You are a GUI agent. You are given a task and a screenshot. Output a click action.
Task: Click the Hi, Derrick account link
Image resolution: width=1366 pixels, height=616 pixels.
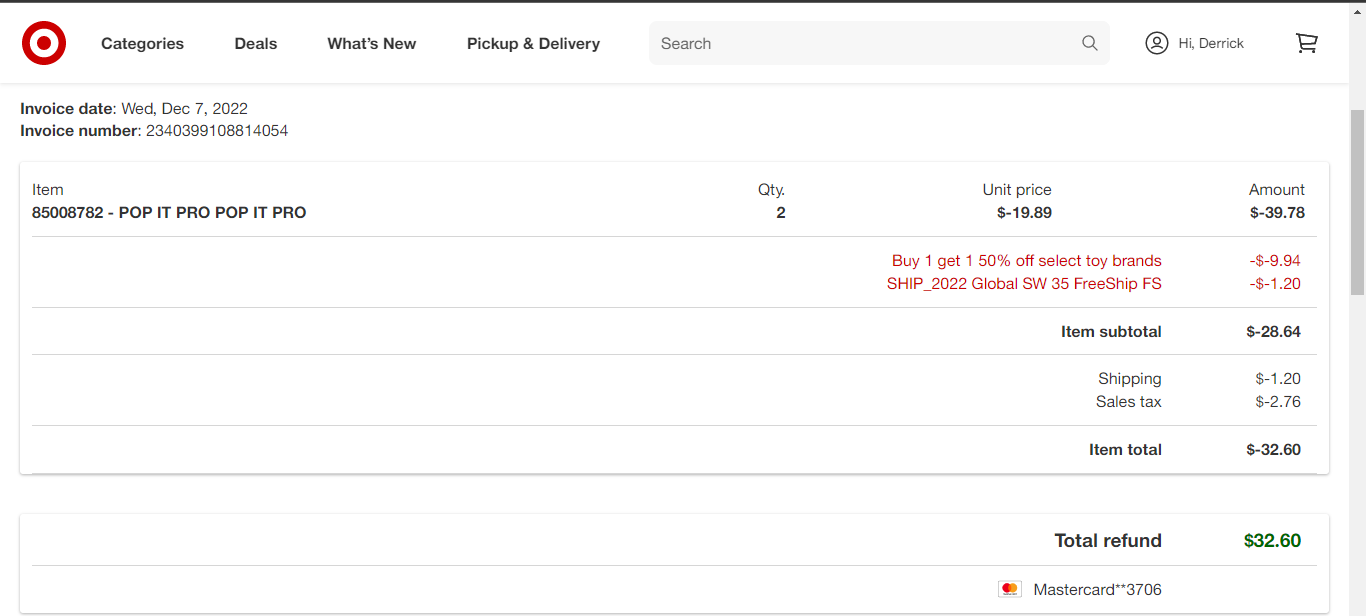(1211, 43)
